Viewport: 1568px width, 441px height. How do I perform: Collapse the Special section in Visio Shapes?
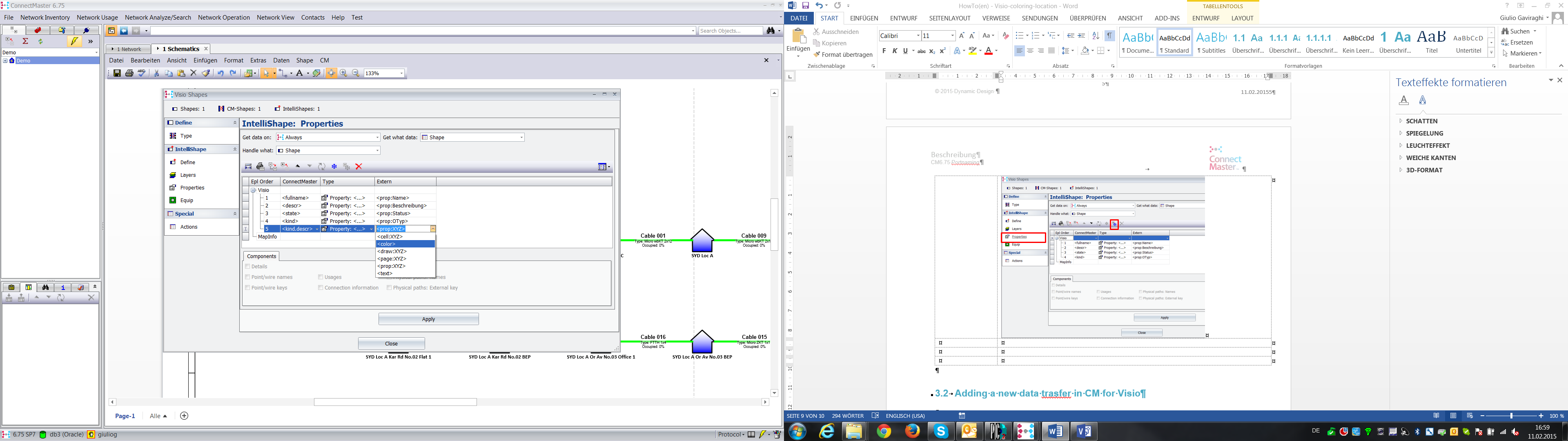point(235,214)
